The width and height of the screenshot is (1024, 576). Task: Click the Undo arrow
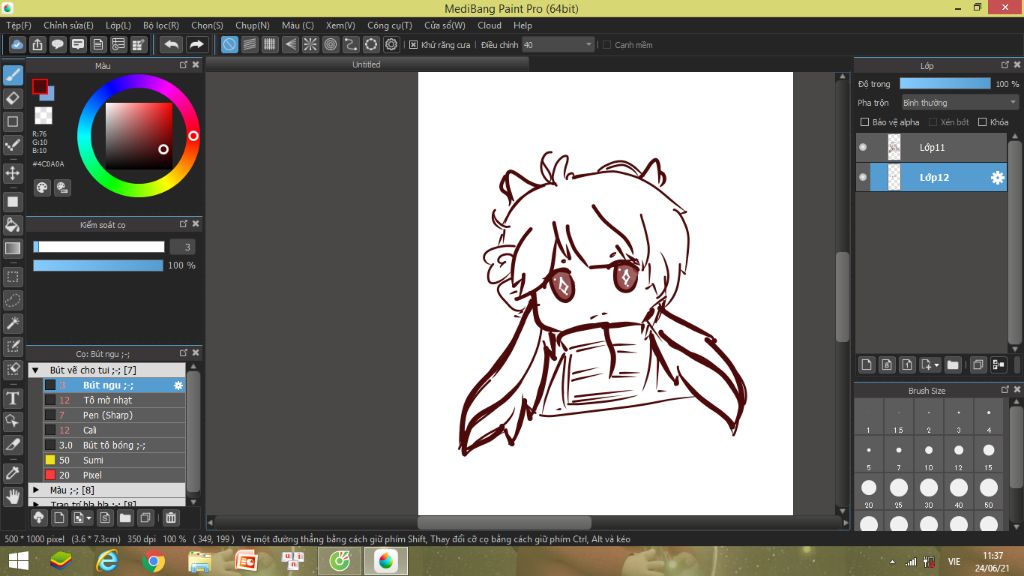tap(171, 44)
